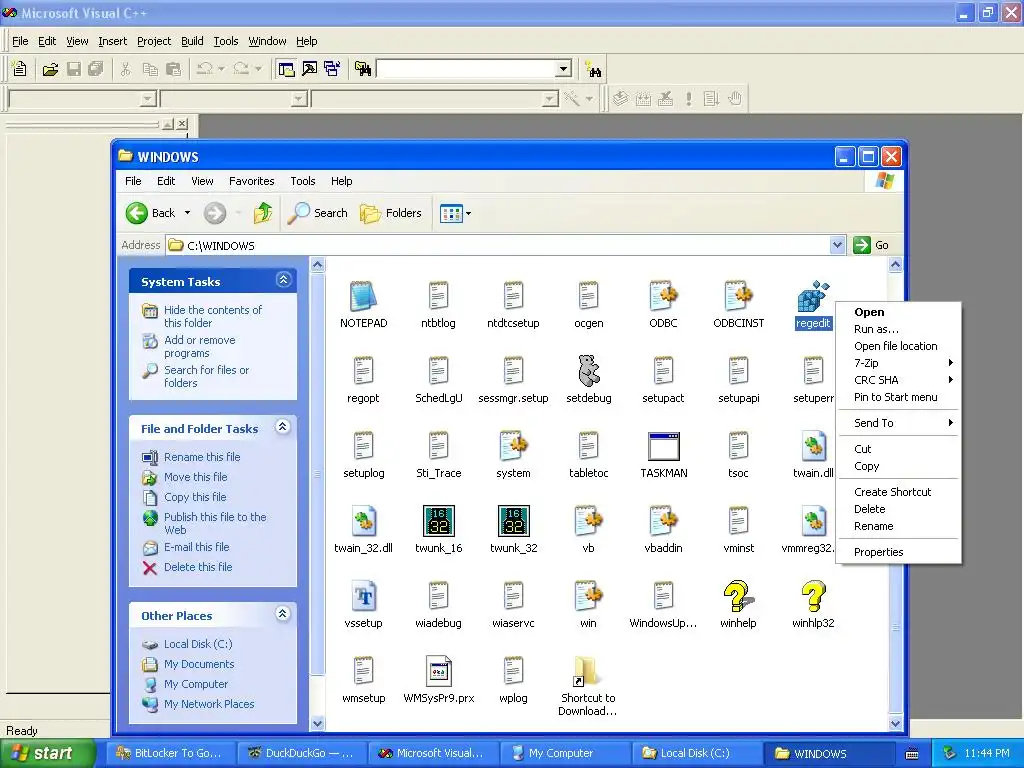This screenshot has height=768, width=1024.
Task: Click Find in Files binoculars icon in Visual C++
Action: click(363, 69)
